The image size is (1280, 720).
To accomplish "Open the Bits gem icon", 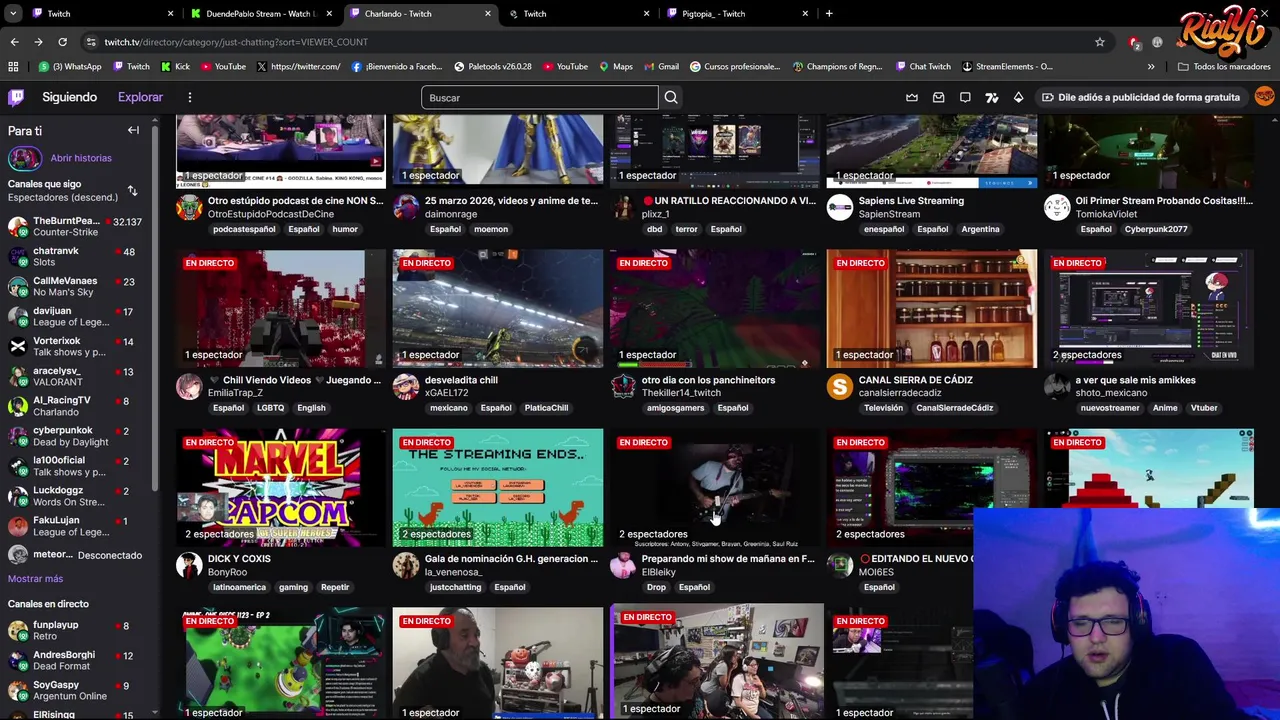I will point(1018,97).
